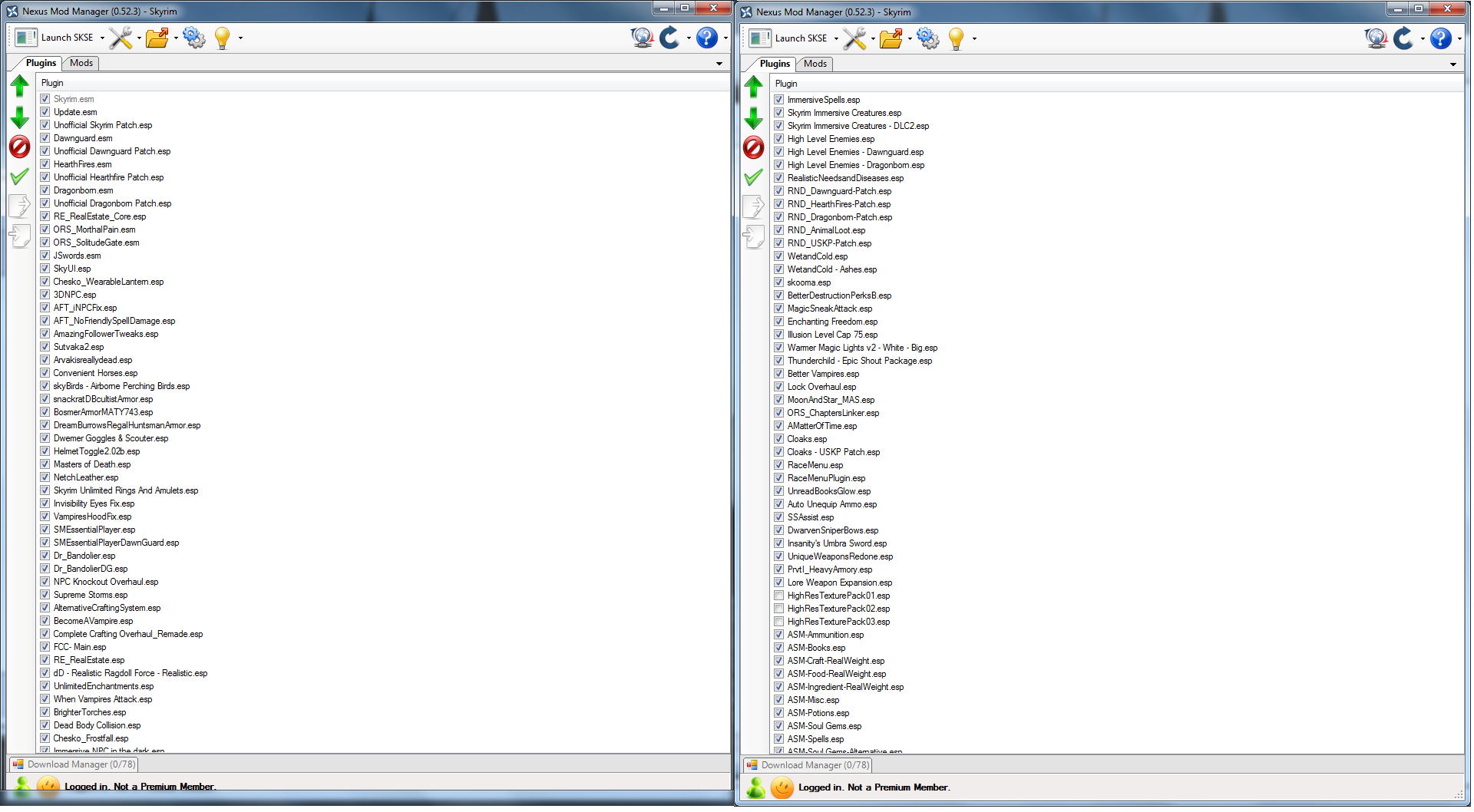
Task: Toggle the Chesko_Frostfall.esp checkbox
Action: pos(45,738)
